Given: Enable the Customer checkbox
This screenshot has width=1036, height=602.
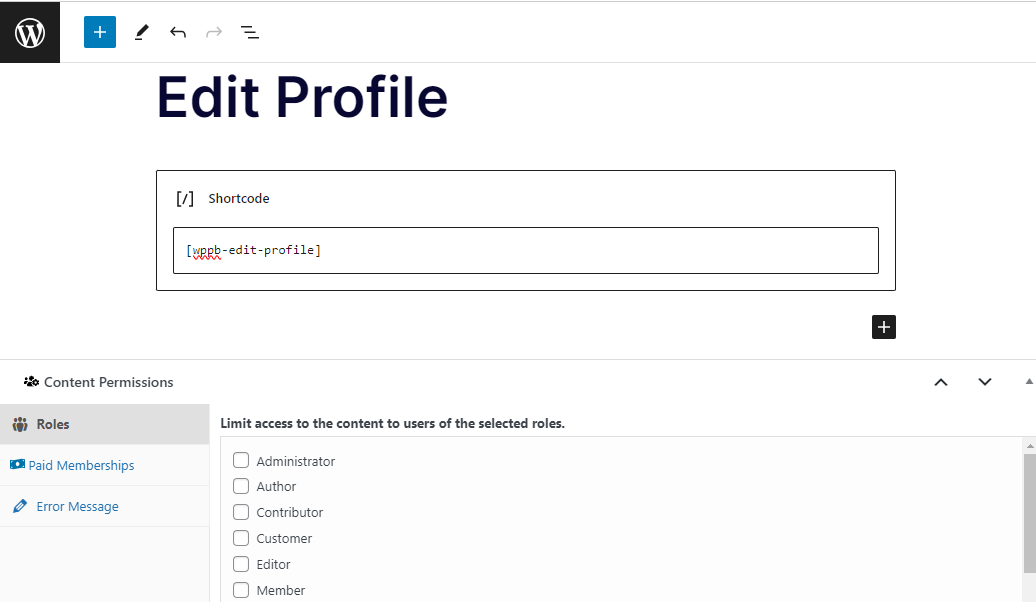Looking at the screenshot, I should pyautogui.click(x=240, y=538).
